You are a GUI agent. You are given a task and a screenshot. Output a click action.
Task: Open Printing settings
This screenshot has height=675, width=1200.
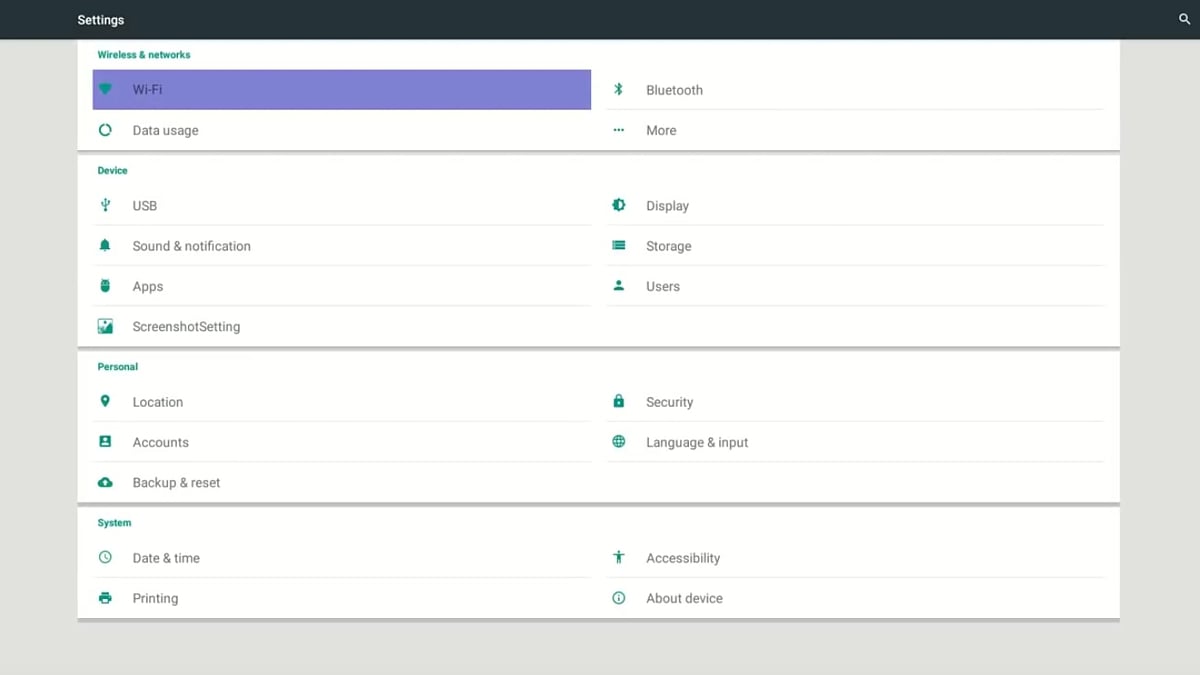tap(155, 597)
